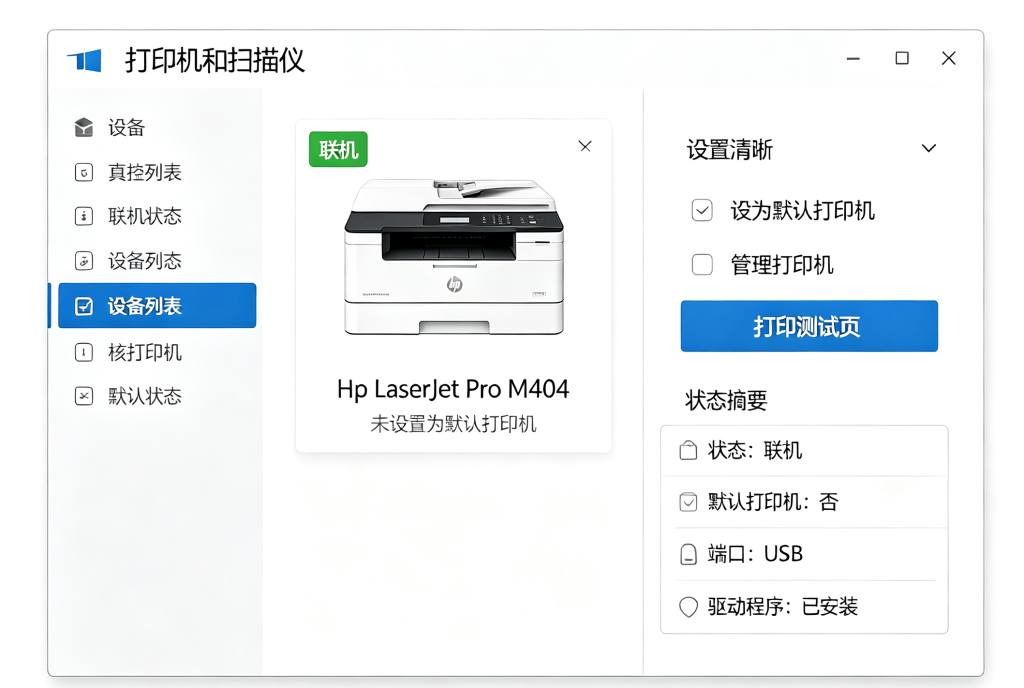This screenshot has height=688, width=1024.
Task: Open the 设备 sidebar section icon
Action: pyautogui.click(x=84, y=127)
